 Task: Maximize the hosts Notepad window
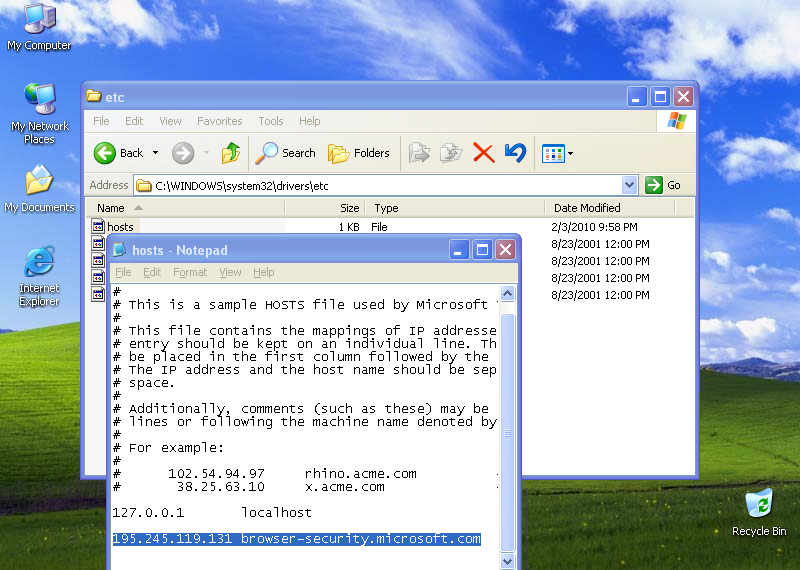(482, 250)
